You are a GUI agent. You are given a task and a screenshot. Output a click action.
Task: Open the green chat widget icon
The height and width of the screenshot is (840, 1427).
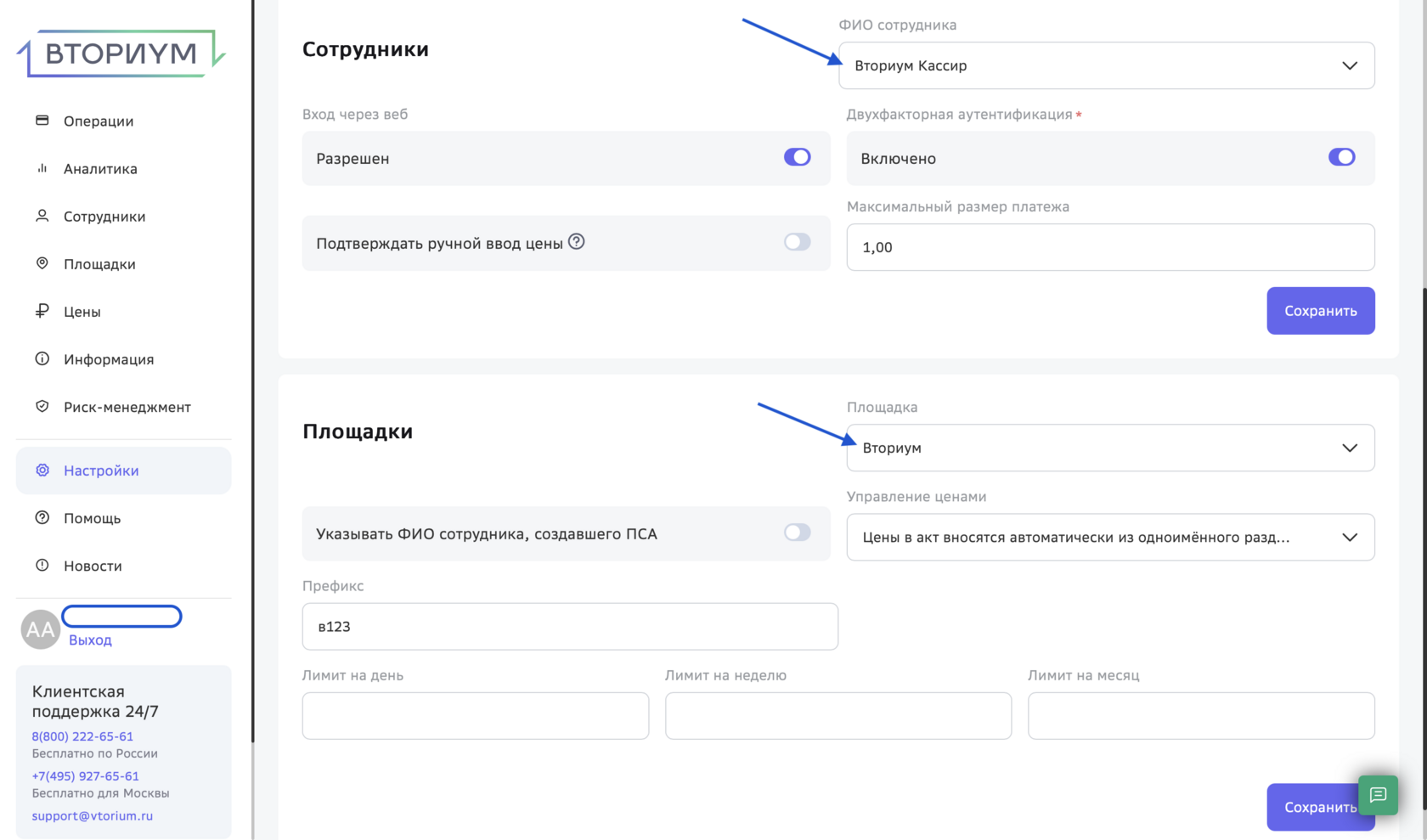(x=1378, y=795)
